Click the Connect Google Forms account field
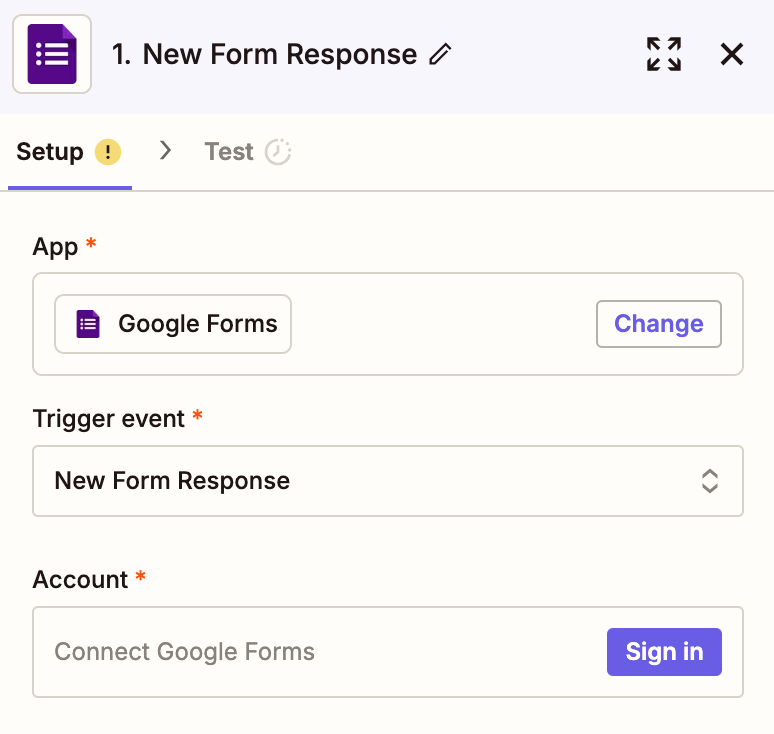 pyautogui.click(x=300, y=652)
